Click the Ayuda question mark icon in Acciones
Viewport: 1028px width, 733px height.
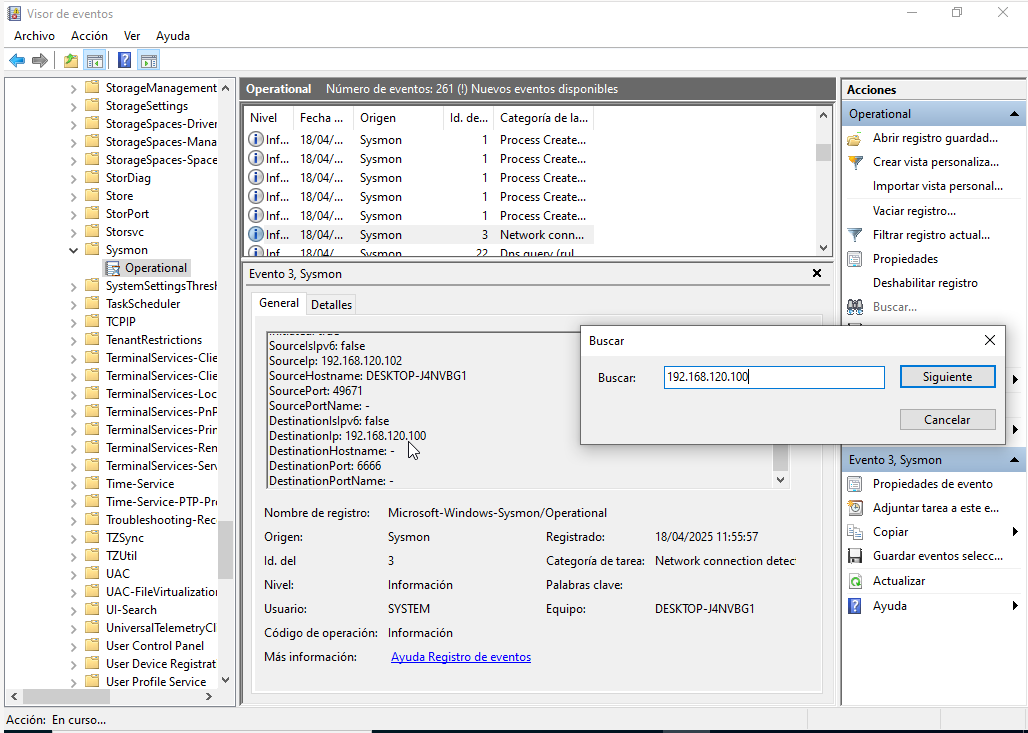point(854,606)
